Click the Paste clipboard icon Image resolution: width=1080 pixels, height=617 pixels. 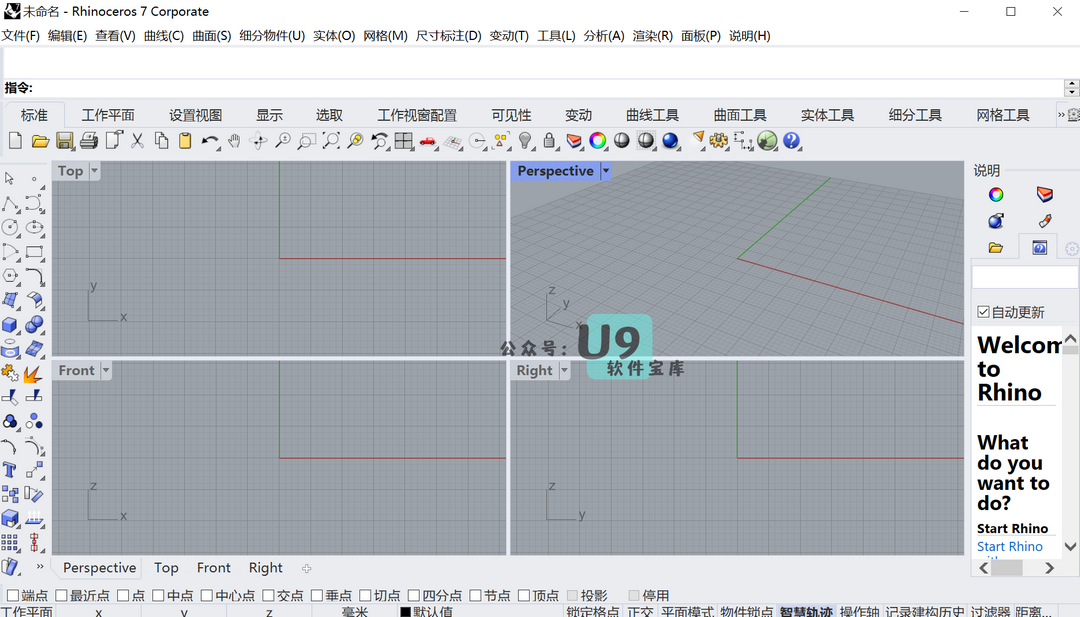point(185,141)
